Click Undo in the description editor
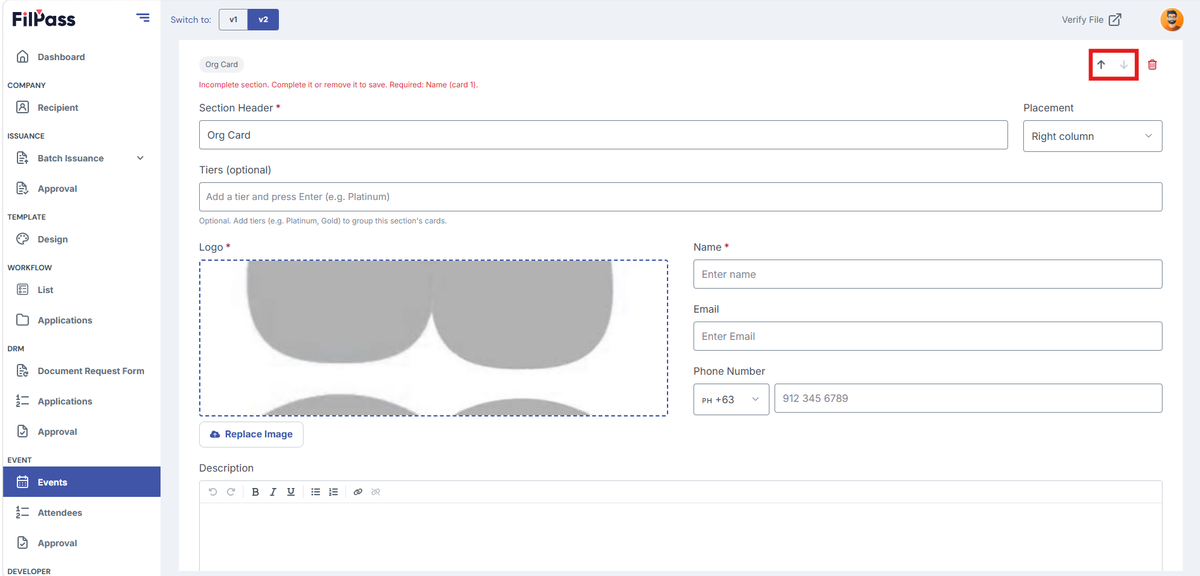The width and height of the screenshot is (1200, 576). [x=213, y=492]
